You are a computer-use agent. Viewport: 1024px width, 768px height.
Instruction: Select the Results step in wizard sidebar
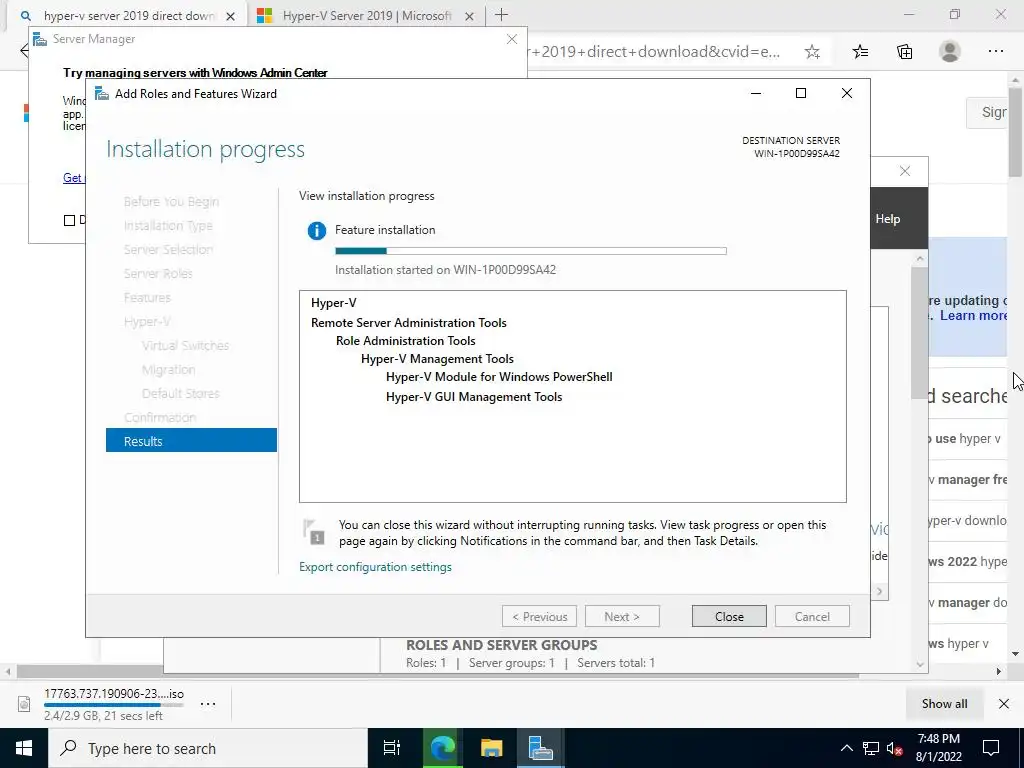click(191, 441)
